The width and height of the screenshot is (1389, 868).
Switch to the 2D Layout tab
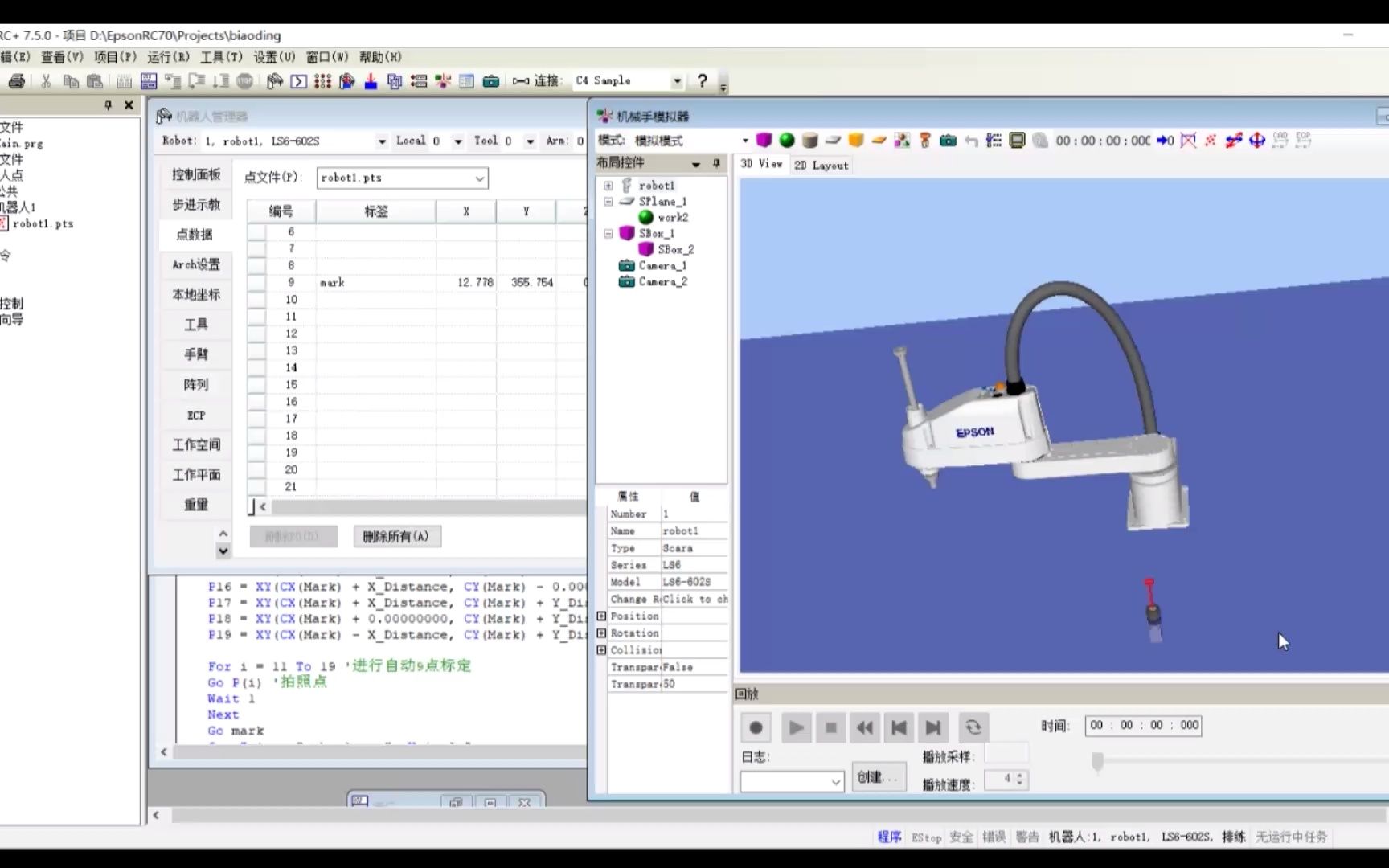(x=821, y=165)
